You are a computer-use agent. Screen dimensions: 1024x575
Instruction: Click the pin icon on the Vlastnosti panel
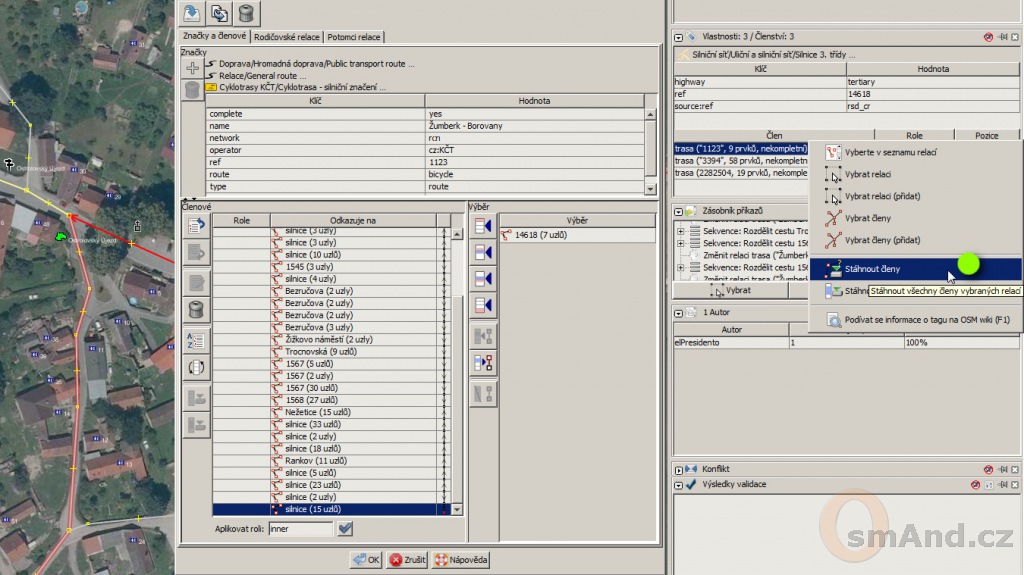(x=1002, y=37)
